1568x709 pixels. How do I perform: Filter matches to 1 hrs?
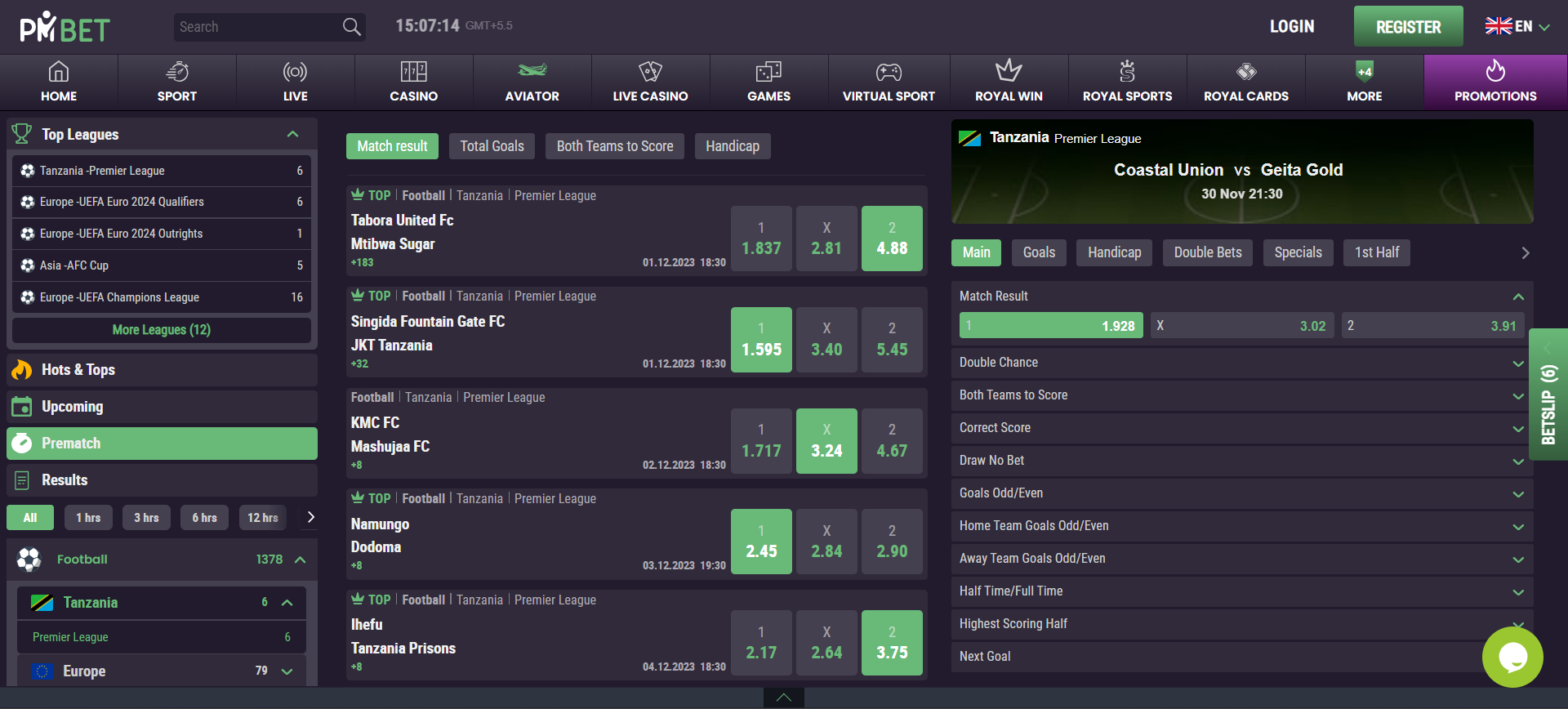click(88, 518)
